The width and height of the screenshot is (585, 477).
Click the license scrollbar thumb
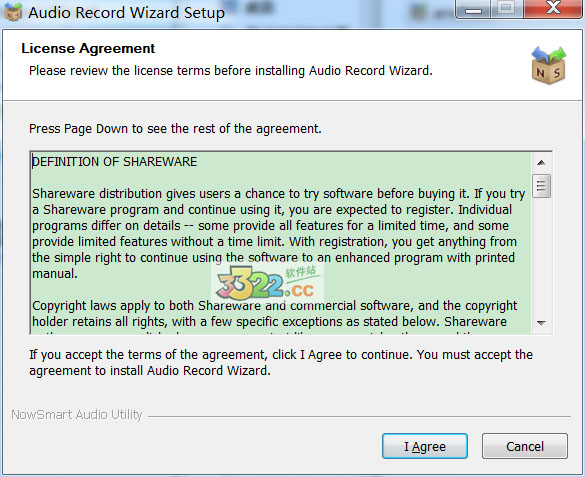541,186
